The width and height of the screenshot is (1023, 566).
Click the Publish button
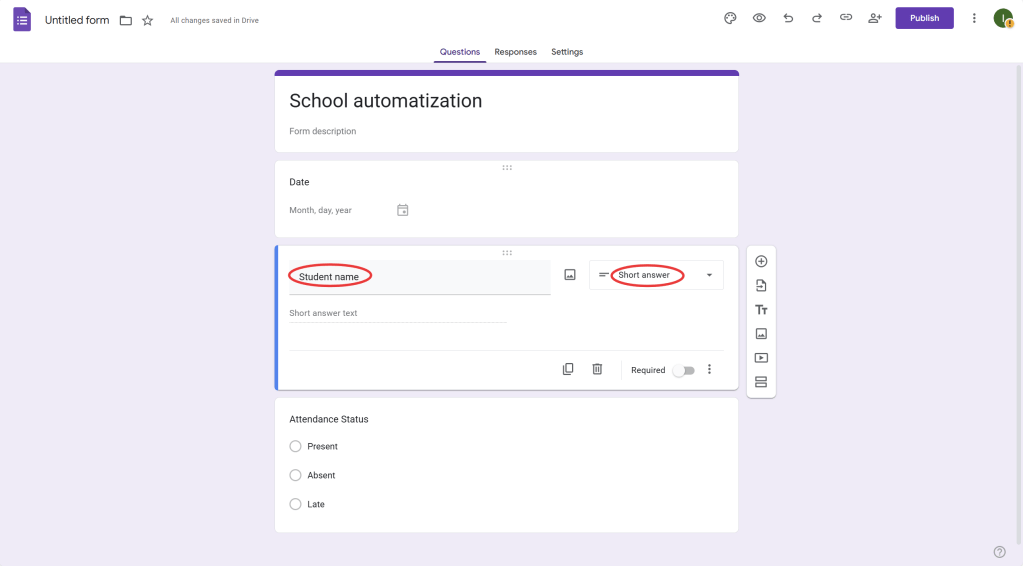coord(924,18)
